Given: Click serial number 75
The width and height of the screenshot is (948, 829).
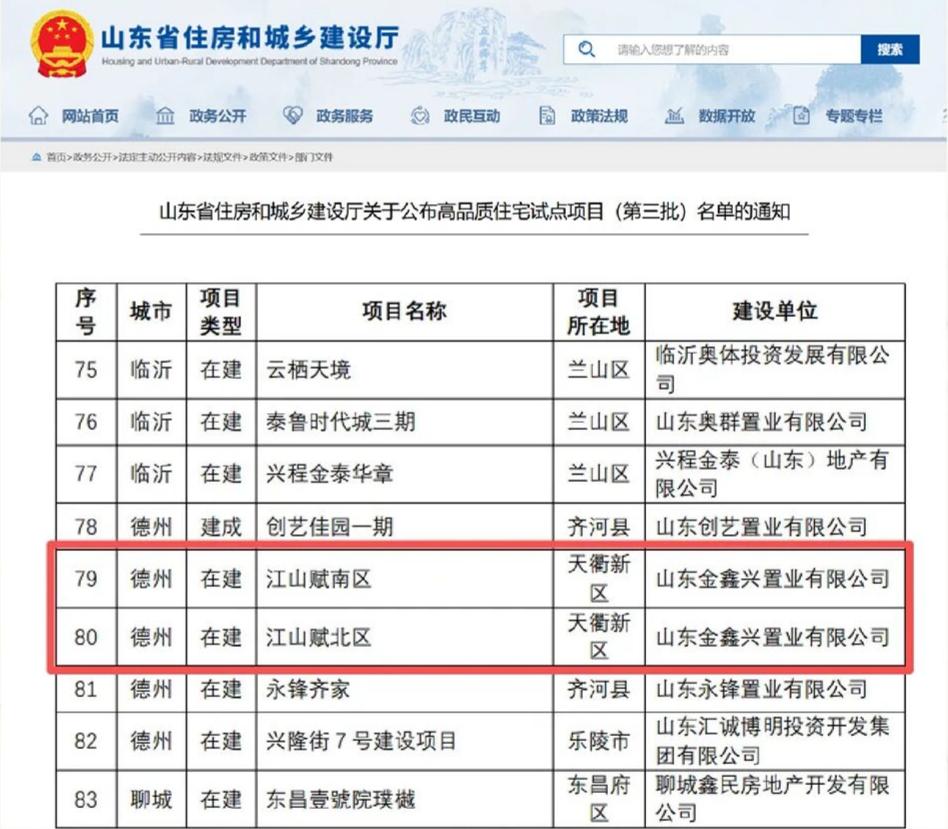Looking at the screenshot, I should click(86, 369).
